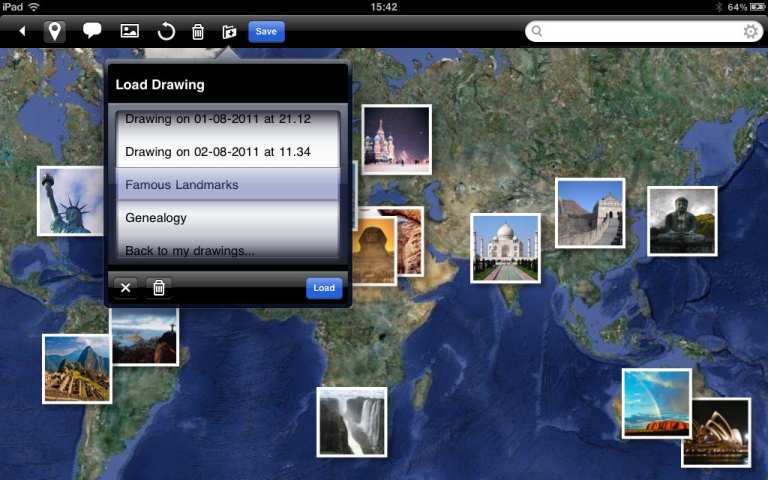
Task: Select the map pin marker tool
Action: [x=54, y=31]
